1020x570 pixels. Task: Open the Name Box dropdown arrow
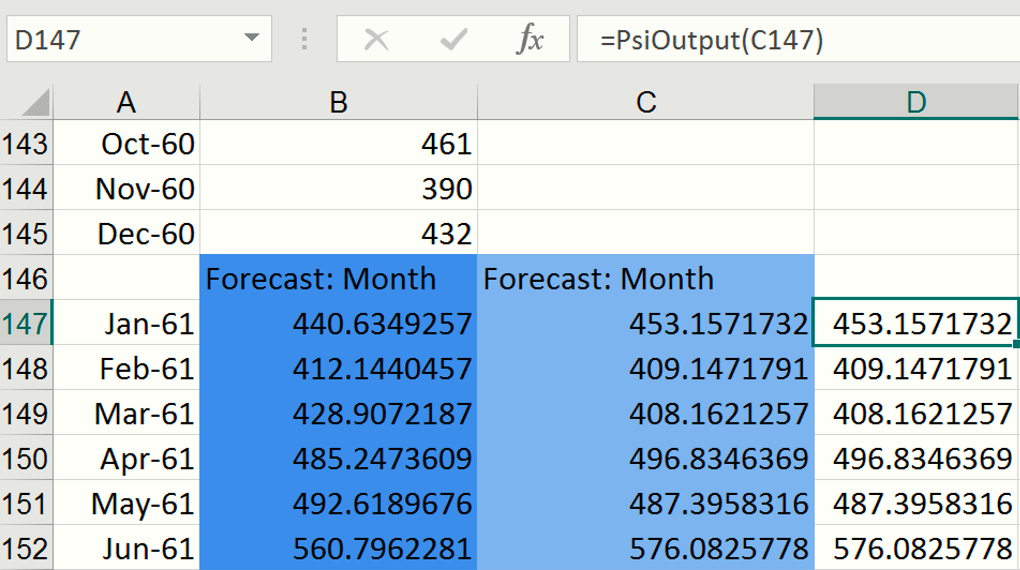(x=250, y=40)
